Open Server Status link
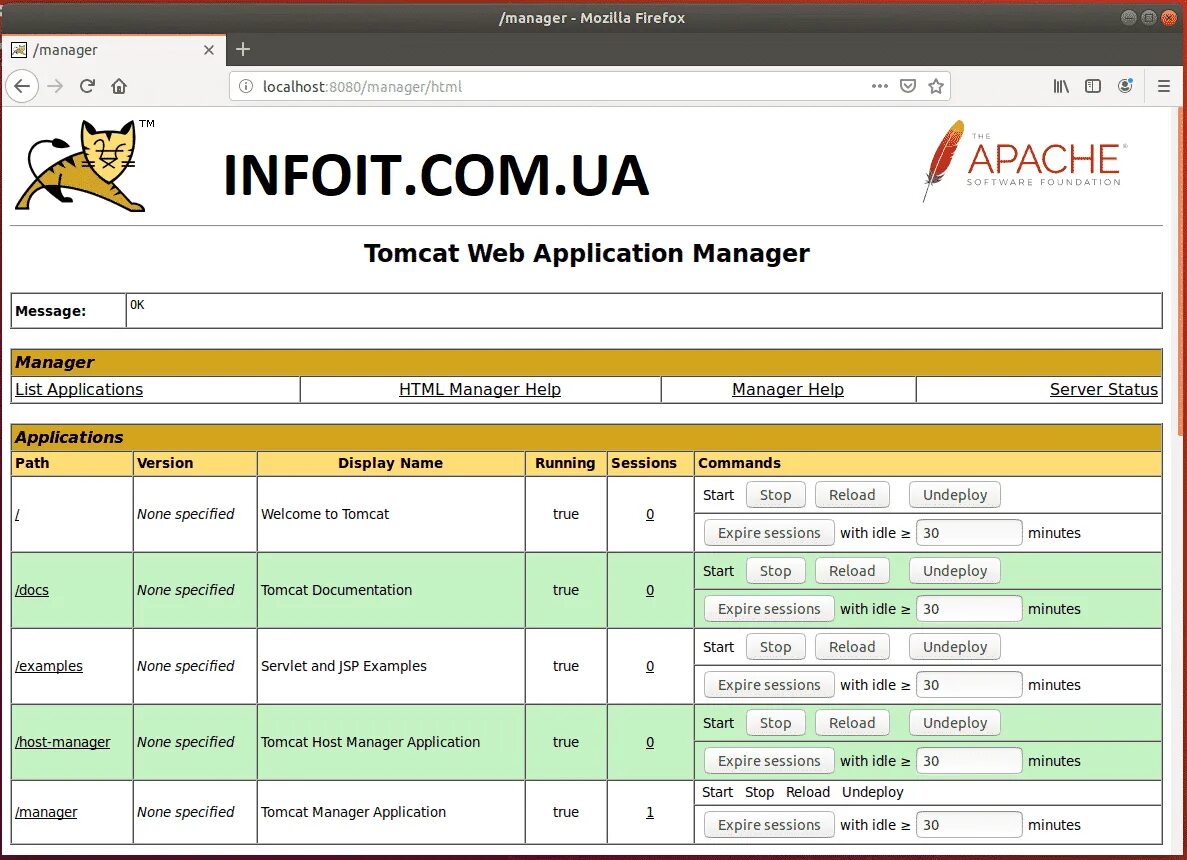 pyautogui.click(x=1104, y=389)
